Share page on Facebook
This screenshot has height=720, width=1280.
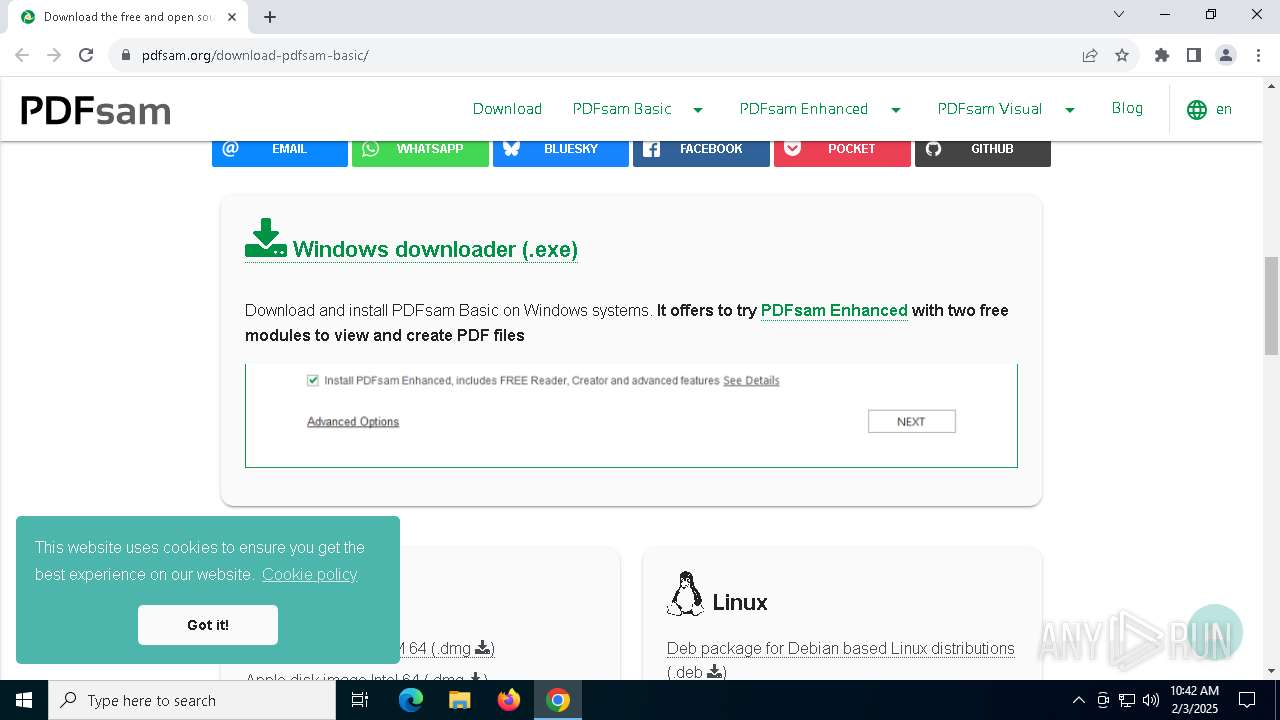701,149
